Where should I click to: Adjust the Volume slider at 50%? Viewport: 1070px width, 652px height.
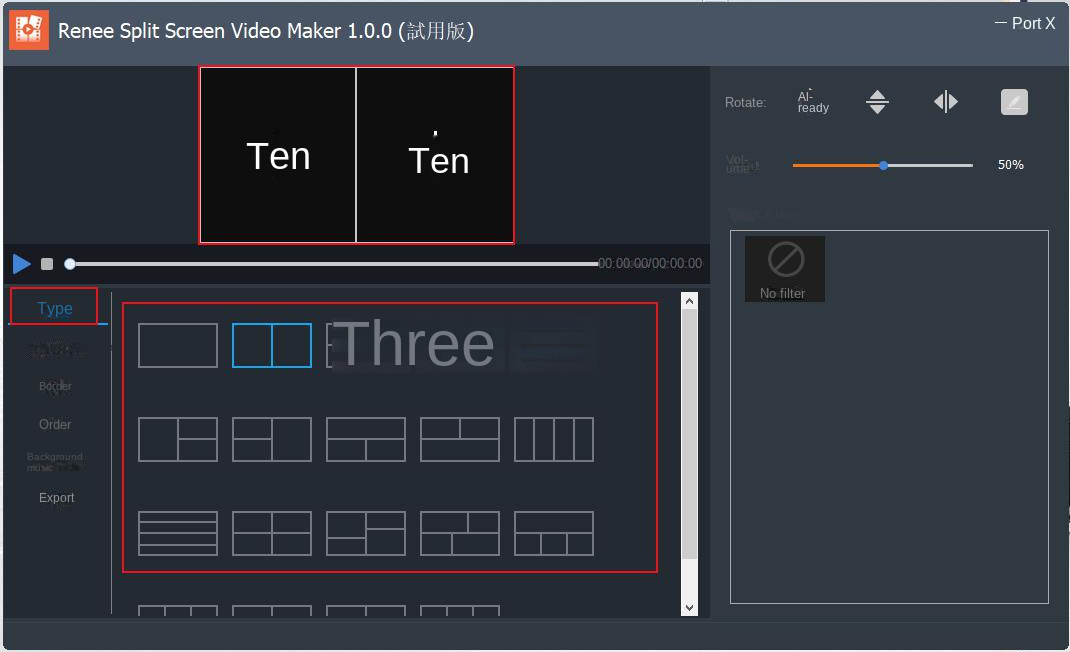(882, 164)
